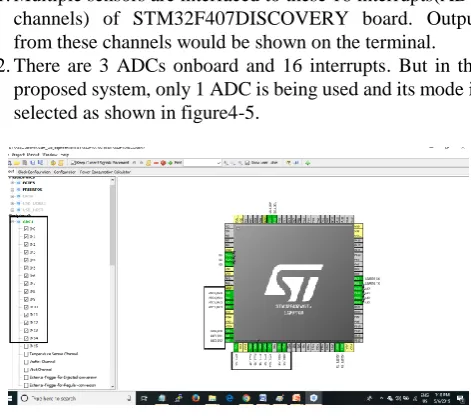Open Google Chrome from the taskbar

pos(246,398)
